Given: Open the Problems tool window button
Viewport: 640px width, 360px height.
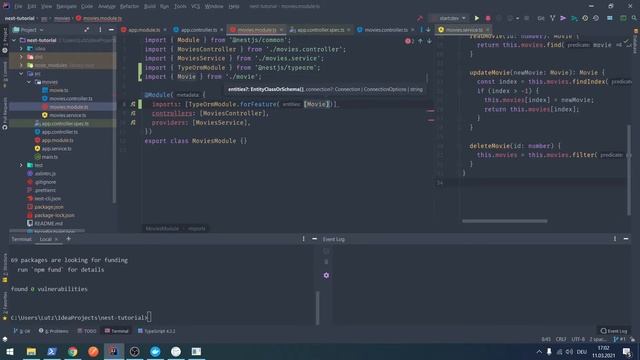Looking at the screenshot, I should pos(53,331).
